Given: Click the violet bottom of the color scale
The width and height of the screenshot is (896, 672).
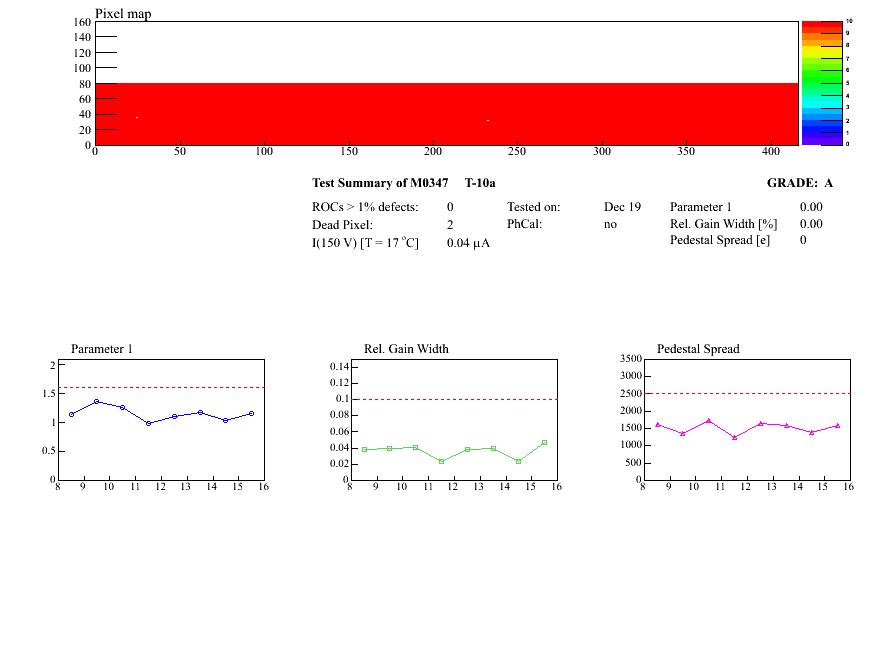Looking at the screenshot, I should pos(822,141).
